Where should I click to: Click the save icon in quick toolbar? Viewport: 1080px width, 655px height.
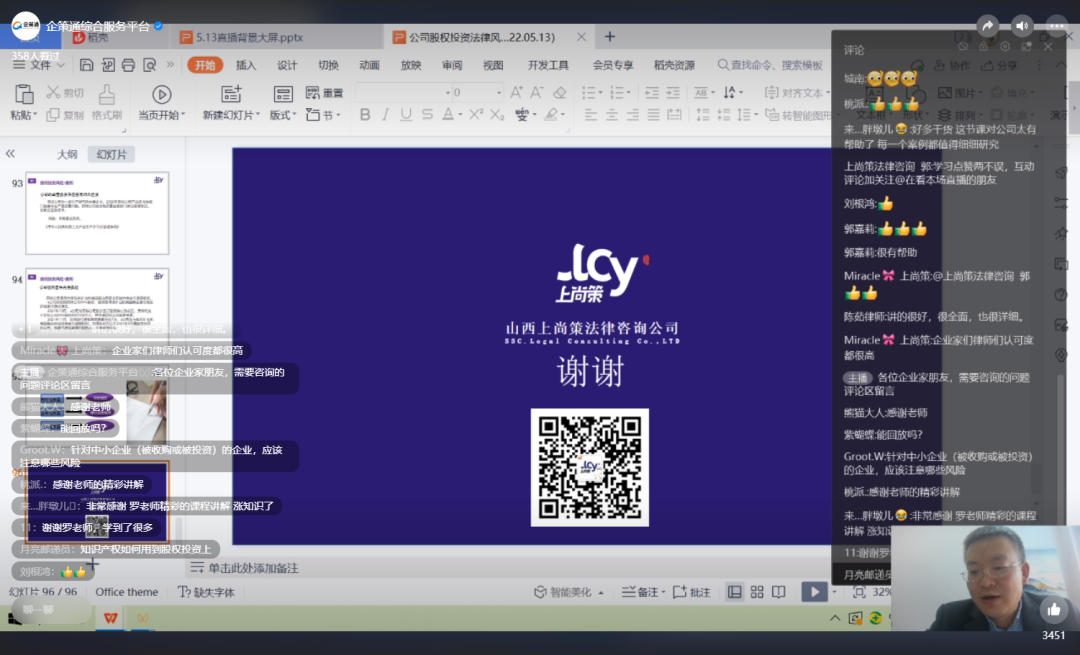click(x=86, y=65)
